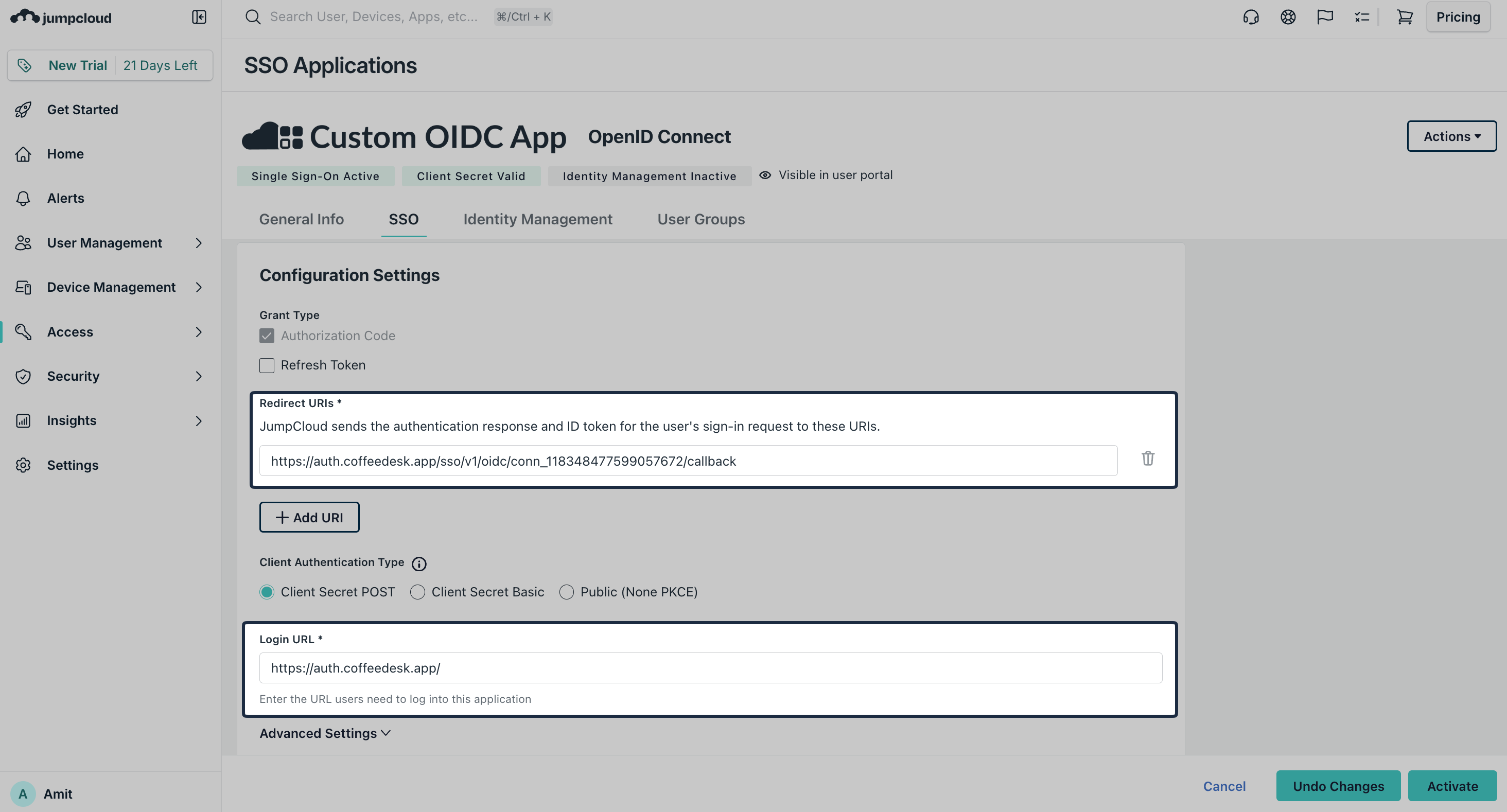Toggle the Refresh Token checkbox
Image resolution: width=1507 pixels, height=812 pixels.
pos(266,365)
